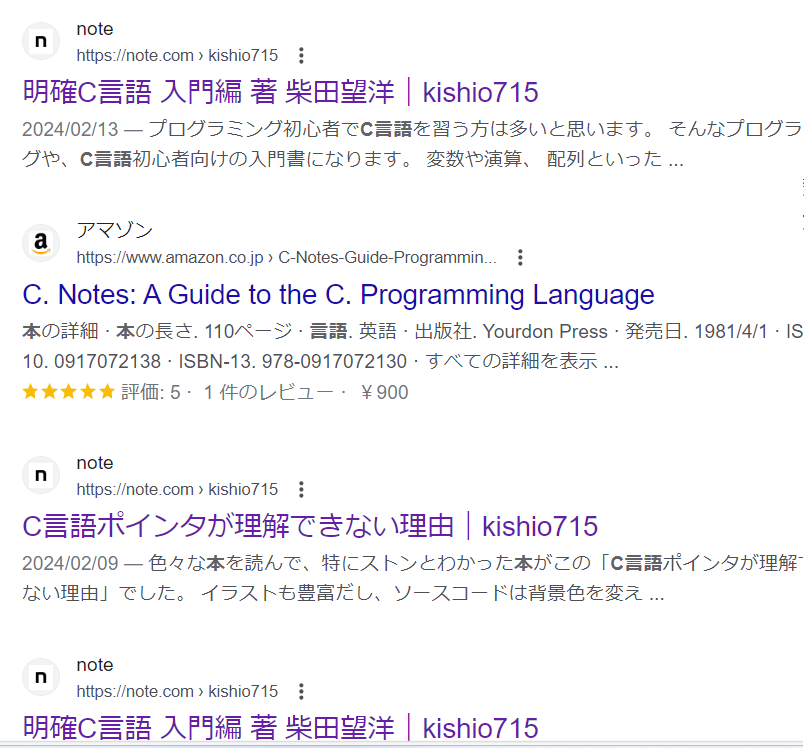This screenshot has width=804, height=748.
Task: Click the note favicon of the first result
Action: [41, 41]
